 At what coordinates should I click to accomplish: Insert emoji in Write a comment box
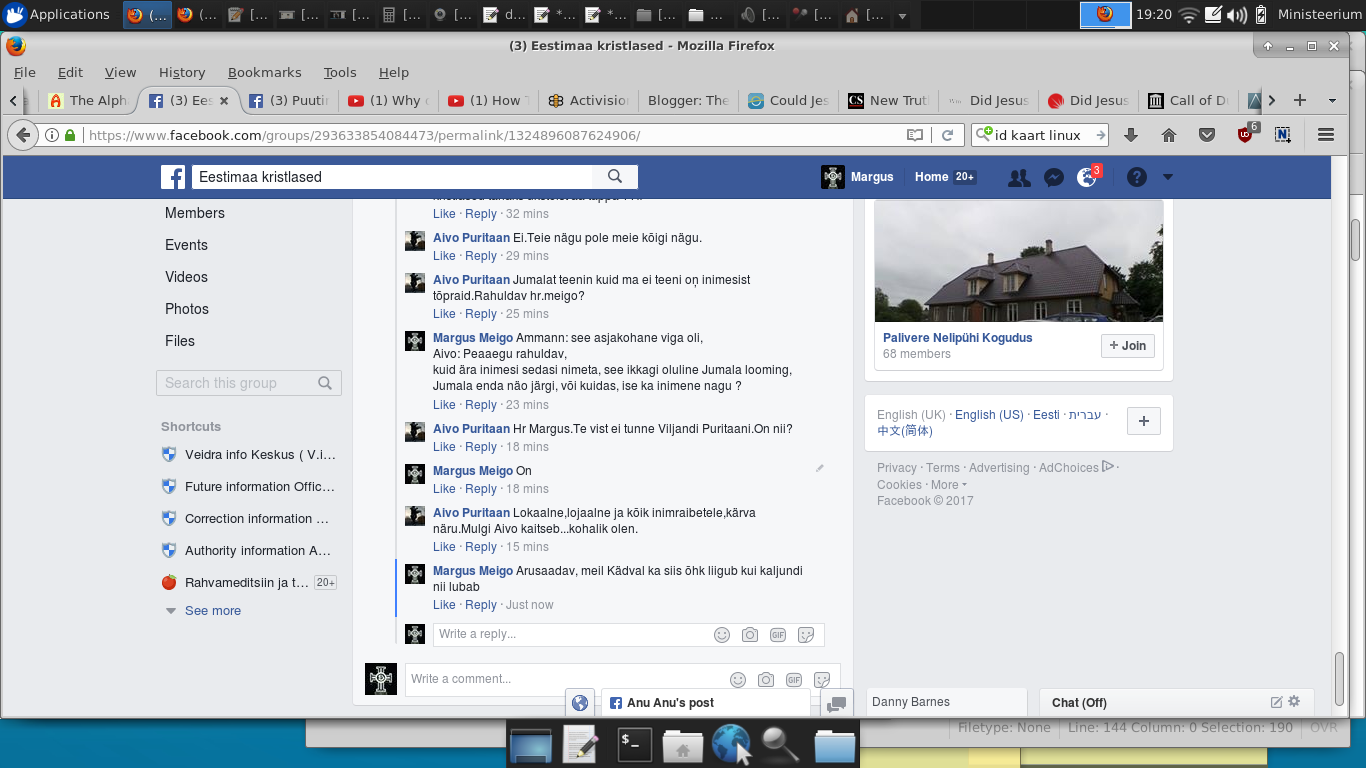738,680
